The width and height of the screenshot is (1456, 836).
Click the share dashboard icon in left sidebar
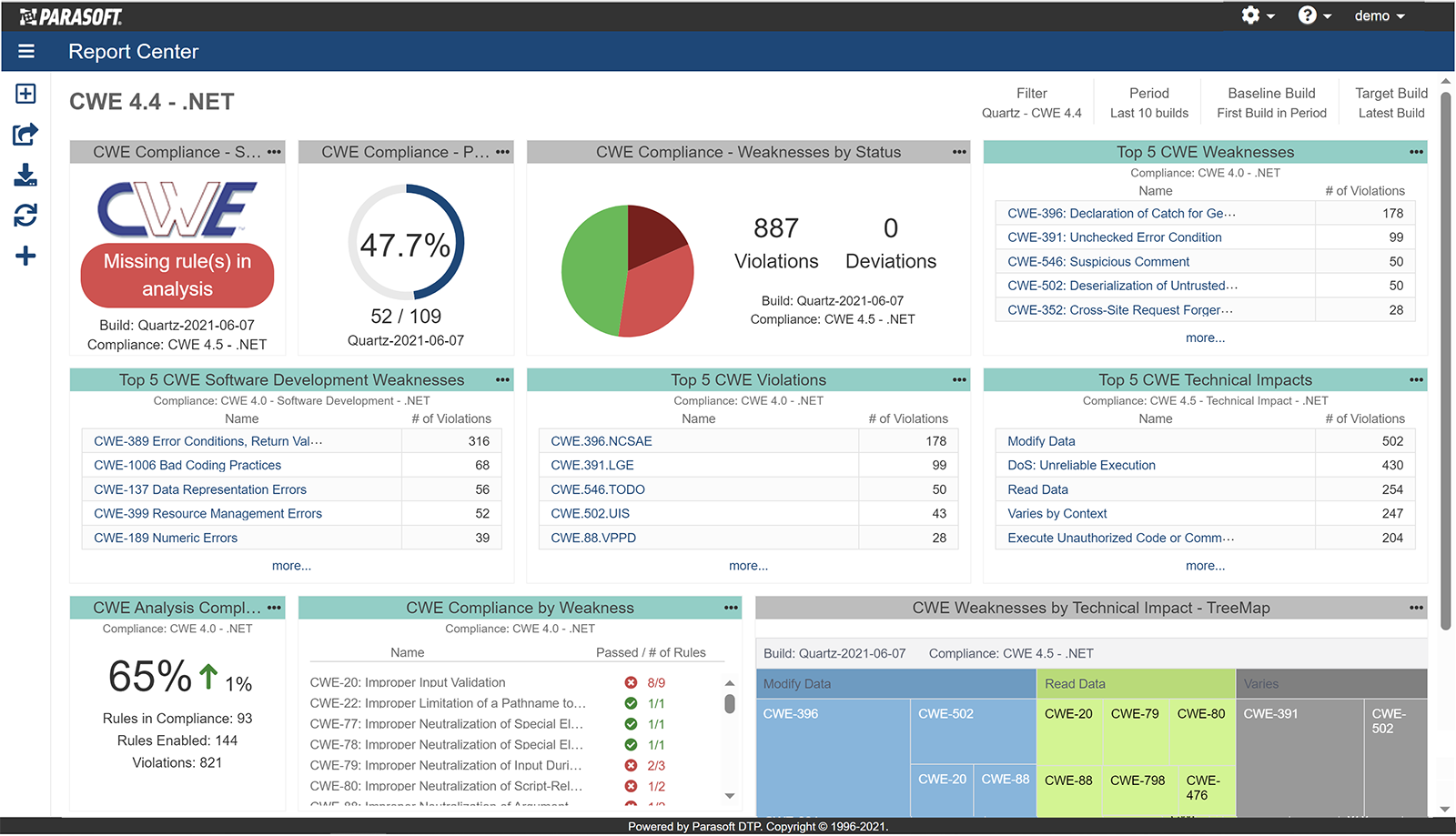pos(25,134)
